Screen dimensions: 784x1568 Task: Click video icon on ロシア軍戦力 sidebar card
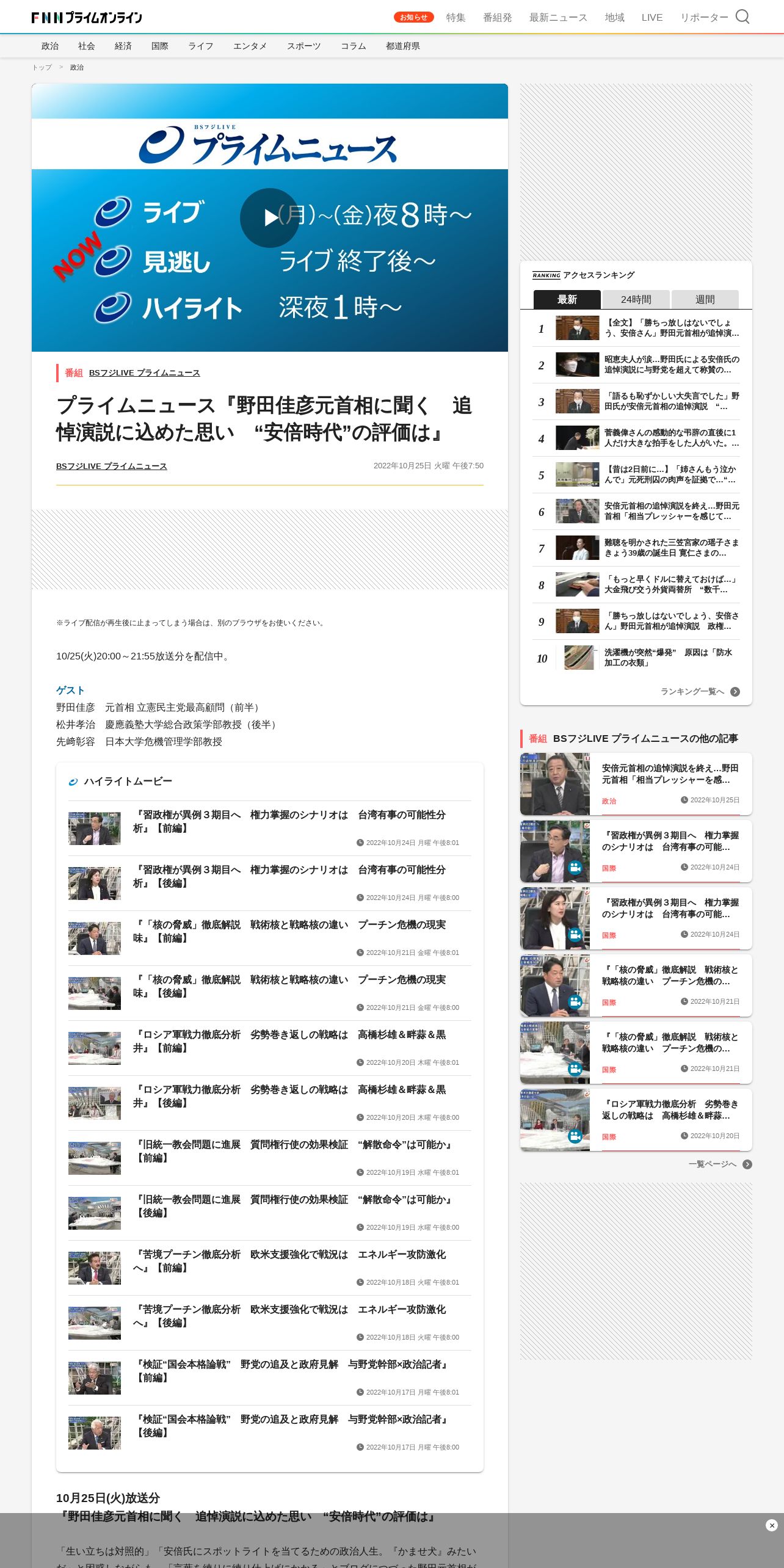(575, 1136)
